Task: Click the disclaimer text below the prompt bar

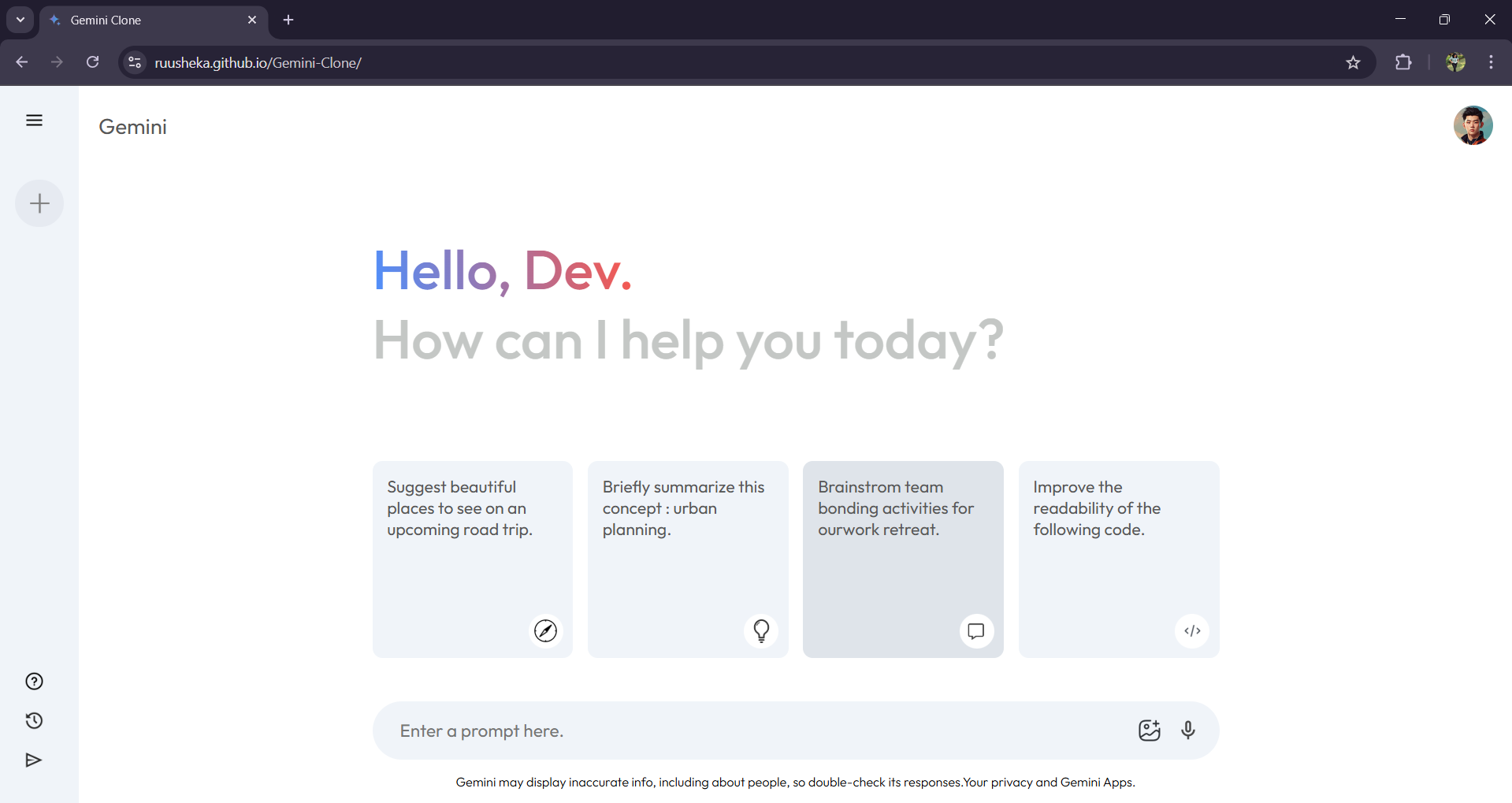Action: [796, 783]
